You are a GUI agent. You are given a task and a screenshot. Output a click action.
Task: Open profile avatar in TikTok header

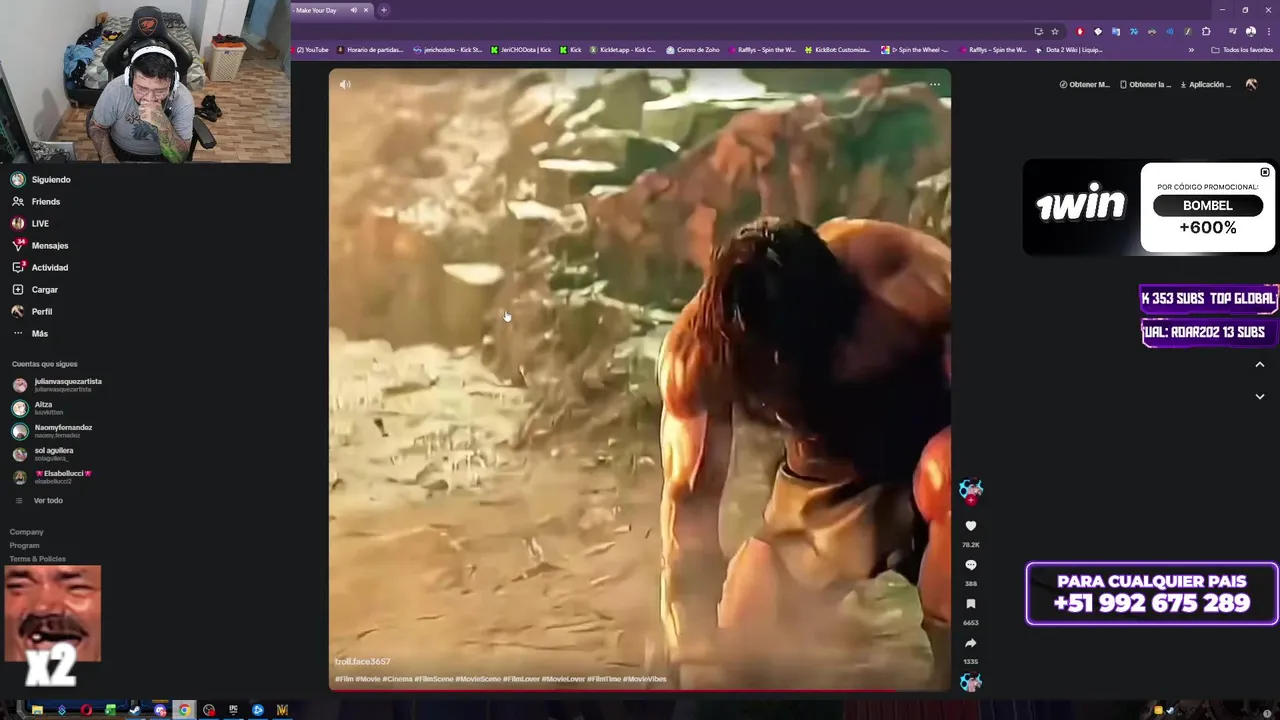pyautogui.click(x=1251, y=85)
